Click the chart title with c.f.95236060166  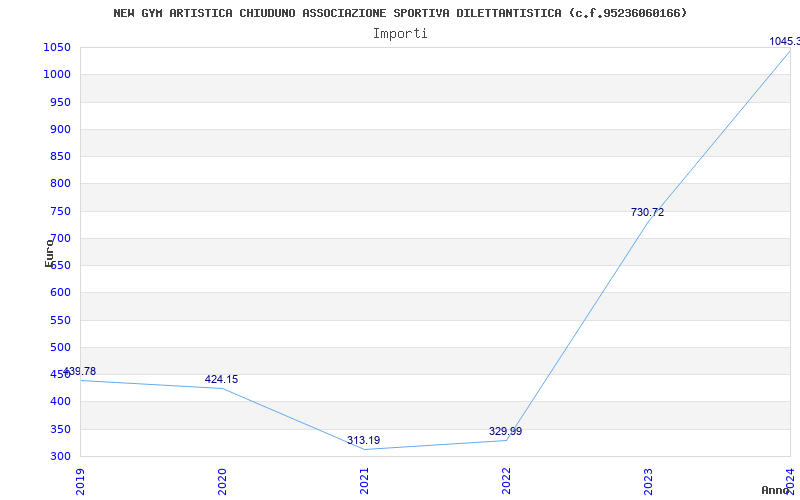pyautogui.click(x=400, y=13)
